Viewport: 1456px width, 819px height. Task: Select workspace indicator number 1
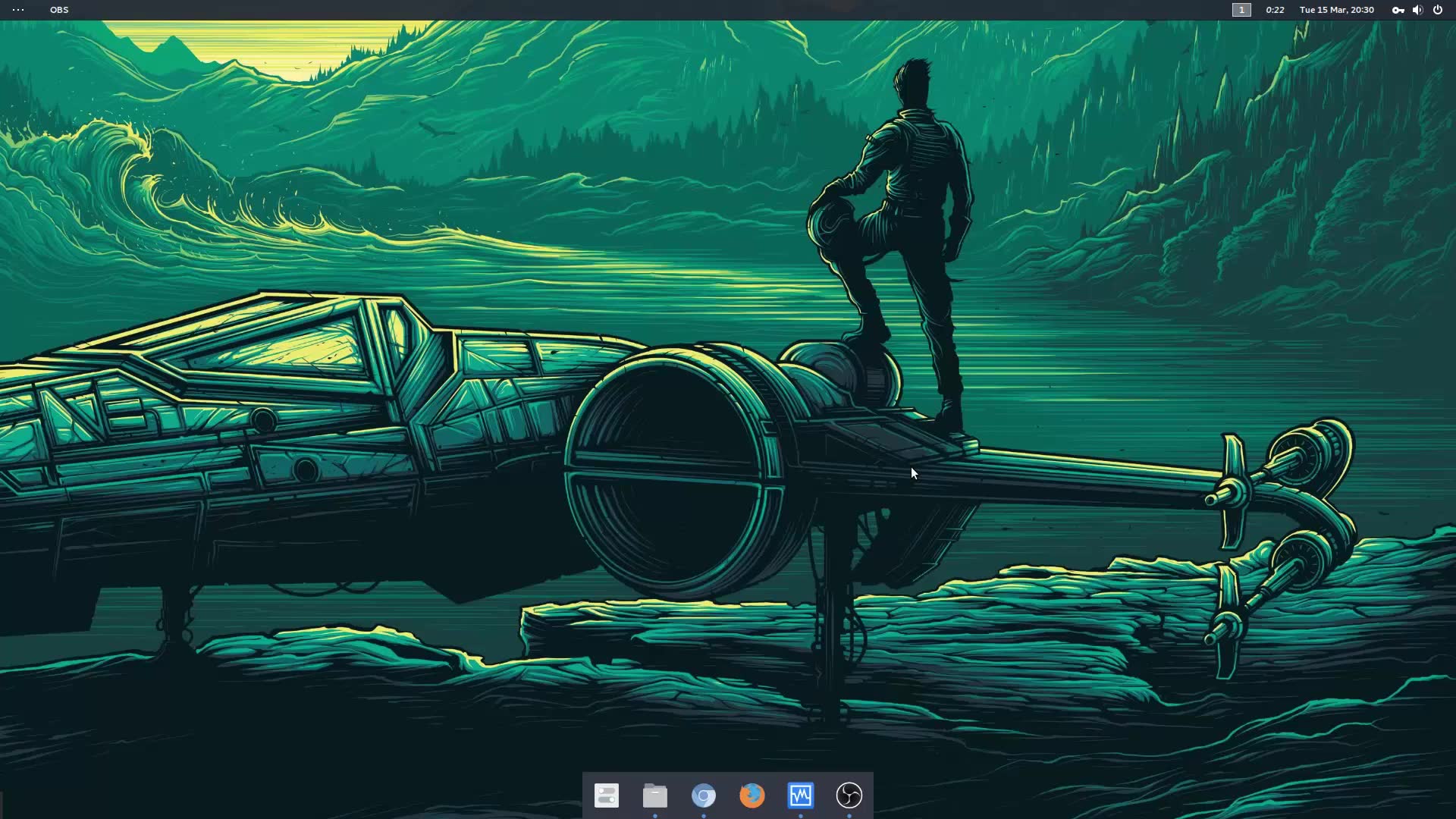click(x=1241, y=10)
